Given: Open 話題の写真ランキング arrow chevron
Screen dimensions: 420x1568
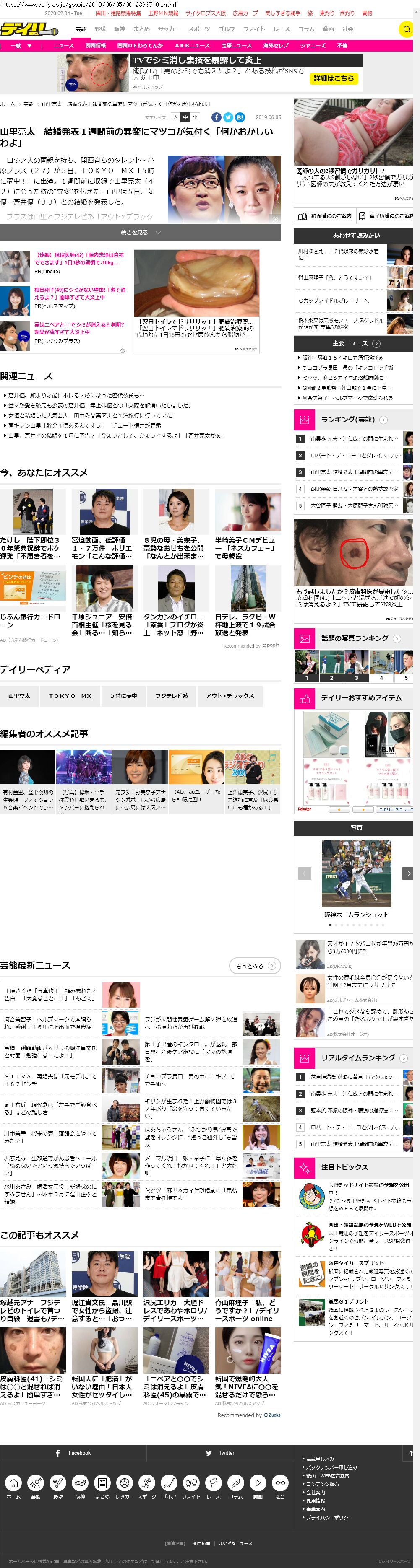Looking at the screenshot, I should [x=397, y=638].
